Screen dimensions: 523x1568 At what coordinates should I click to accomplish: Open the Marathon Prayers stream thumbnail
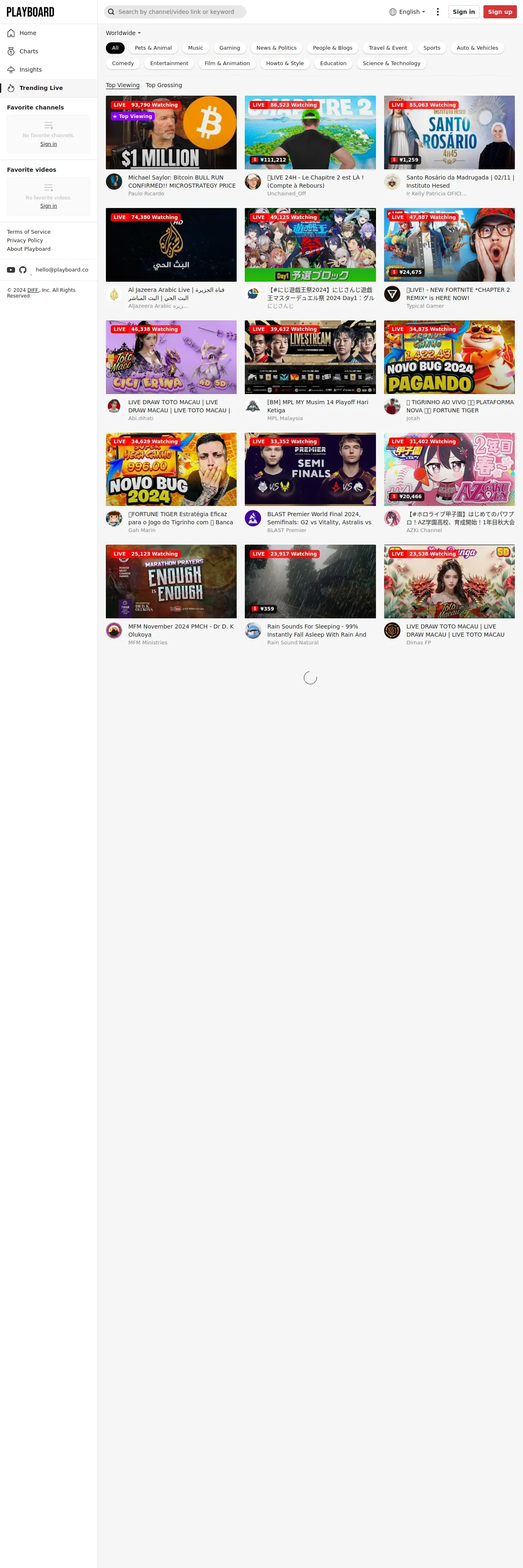coord(171,581)
